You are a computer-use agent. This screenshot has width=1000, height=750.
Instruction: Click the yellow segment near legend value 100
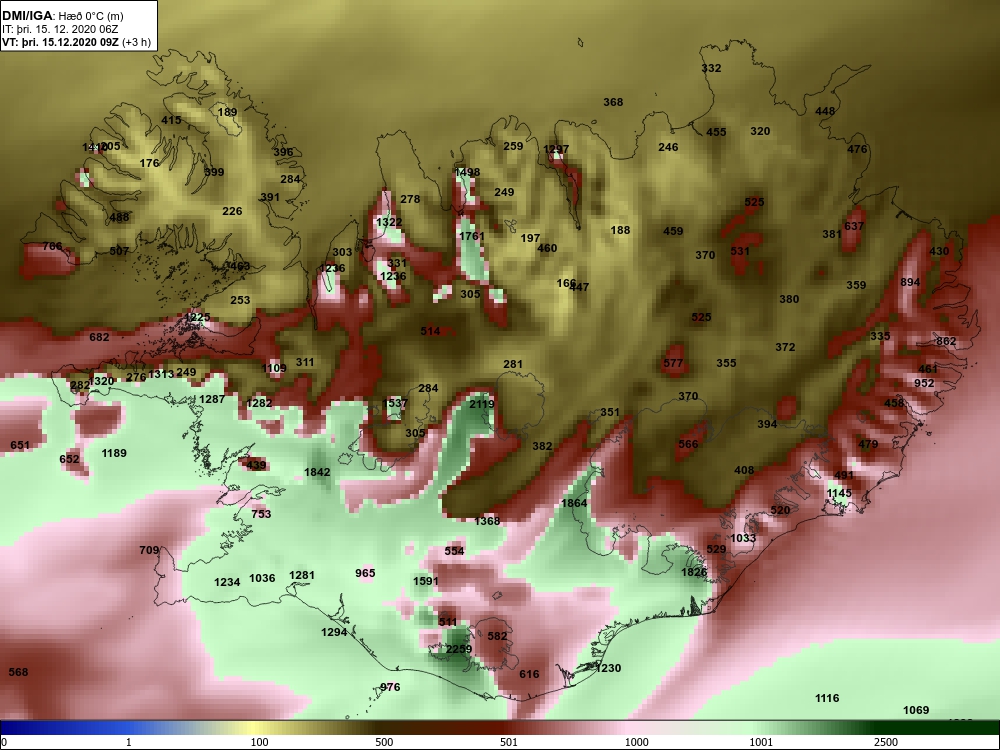[x=255, y=728]
